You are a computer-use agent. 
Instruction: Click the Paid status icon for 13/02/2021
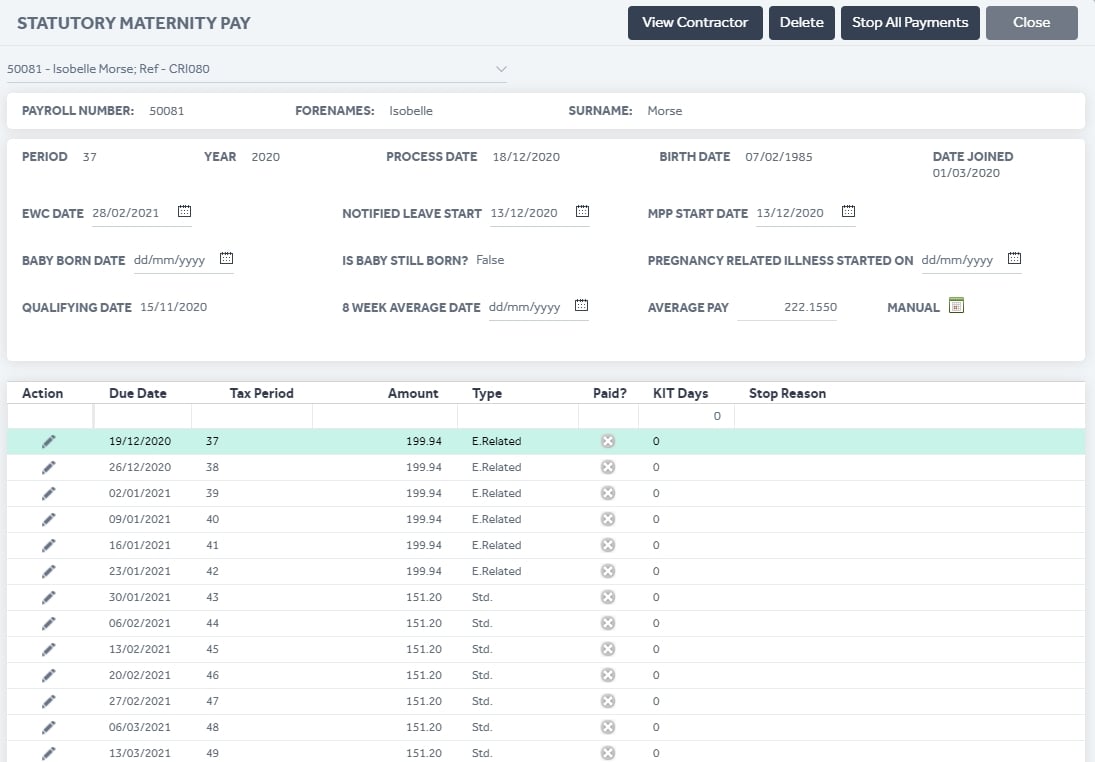(x=608, y=649)
